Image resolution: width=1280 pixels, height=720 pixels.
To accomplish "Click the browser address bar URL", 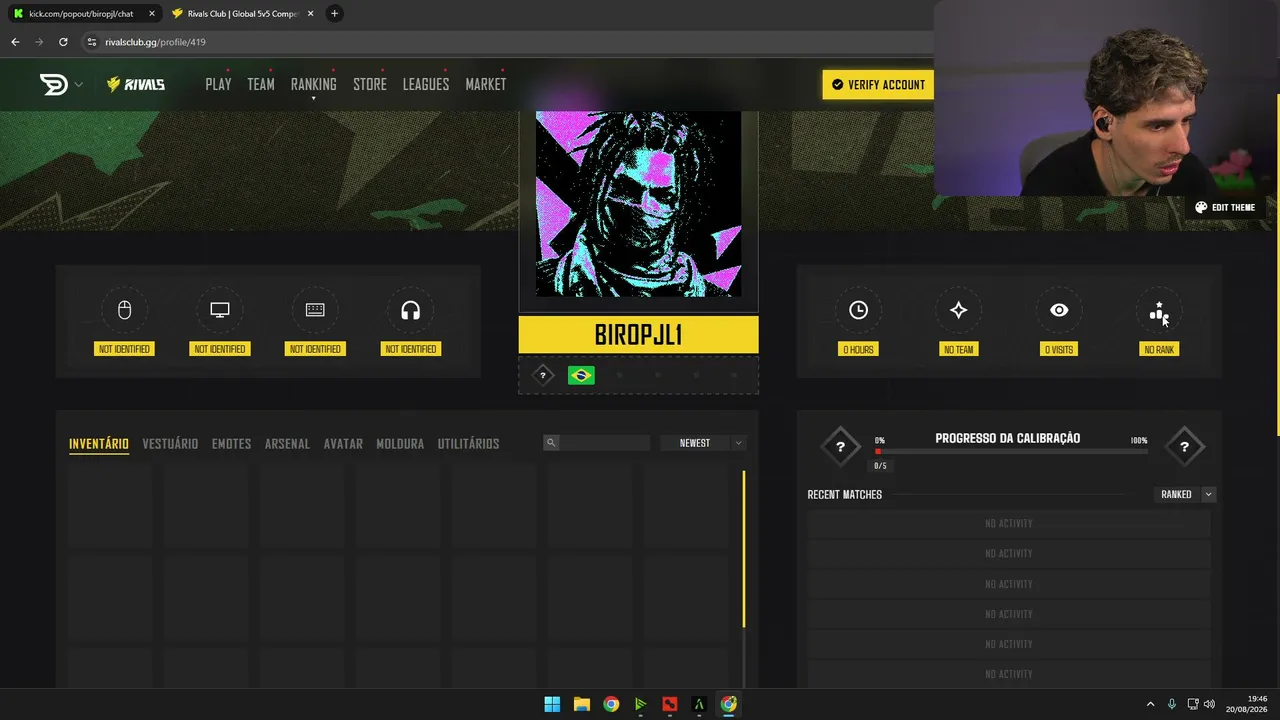I will pyautogui.click(x=155, y=42).
